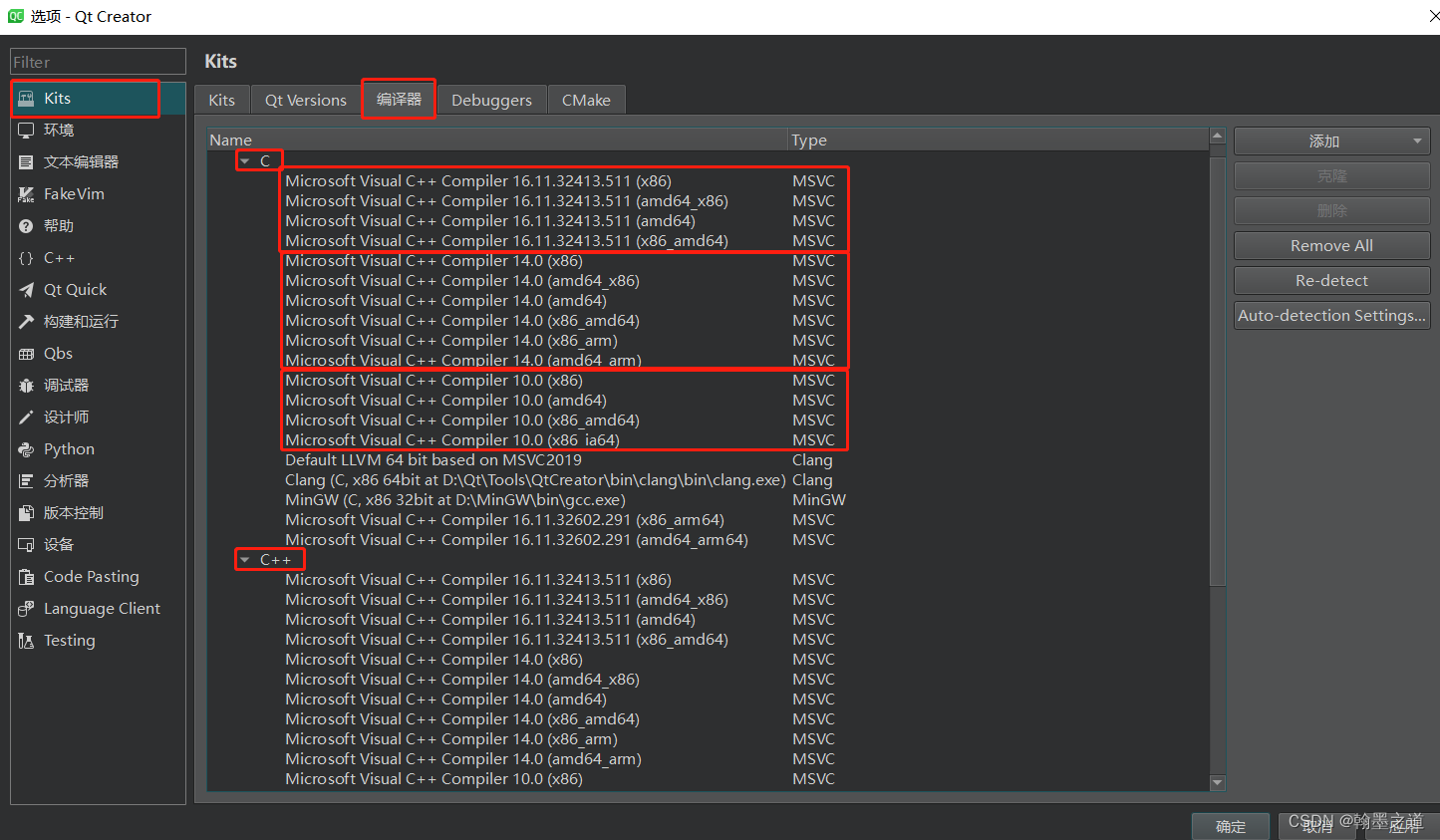Open the Python settings page
Viewport: 1440px width, 840px height.
click(x=68, y=448)
